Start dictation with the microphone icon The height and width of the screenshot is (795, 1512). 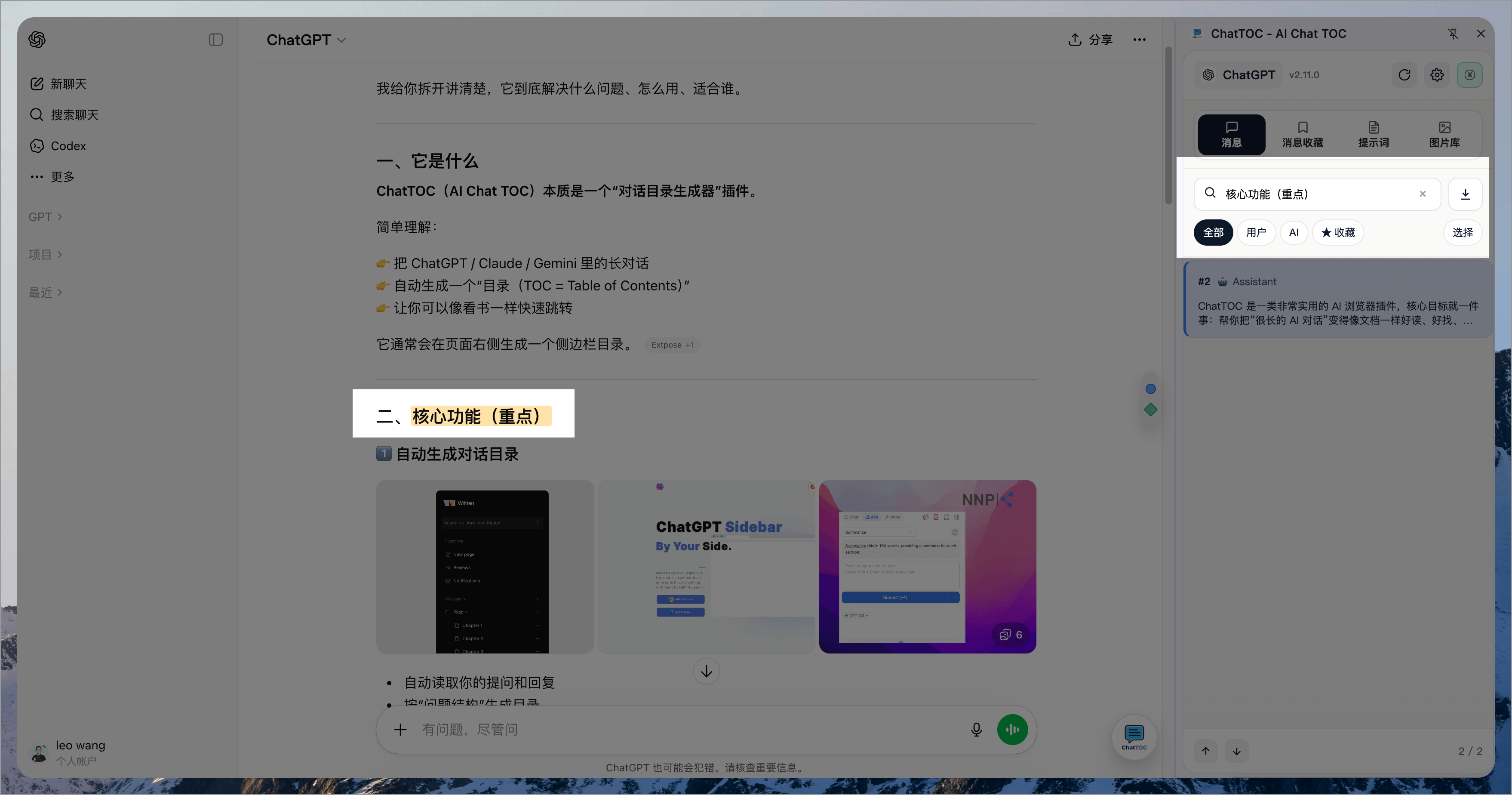(976, 729)
